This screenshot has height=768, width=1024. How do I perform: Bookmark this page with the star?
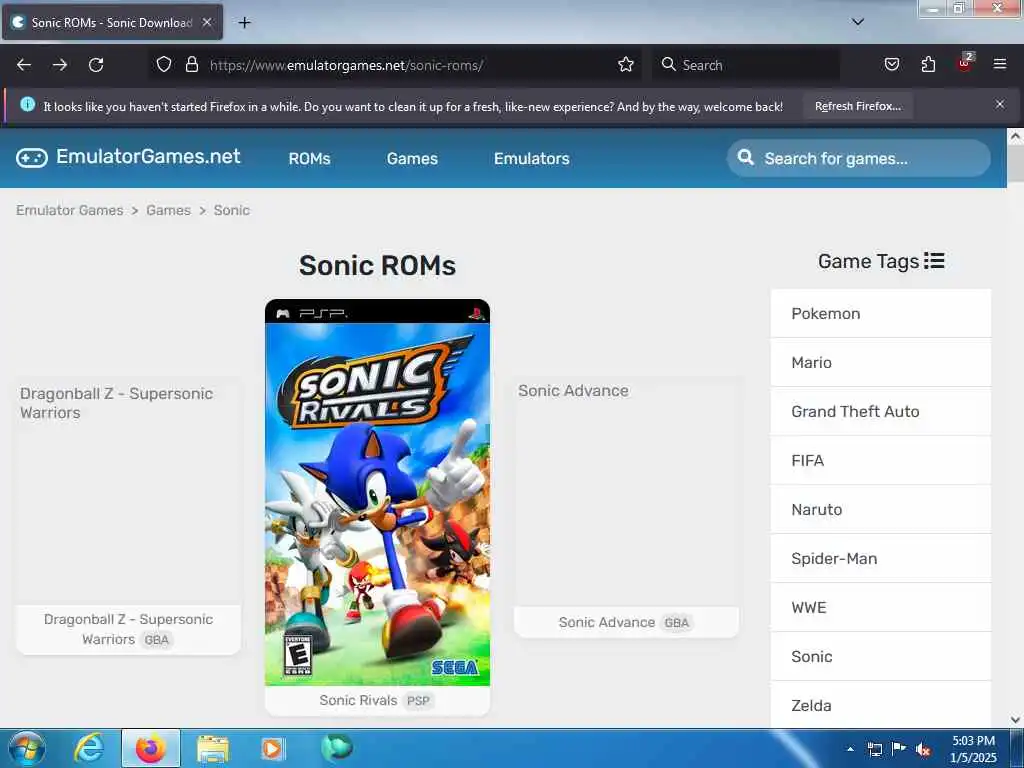tap(626, 64)
